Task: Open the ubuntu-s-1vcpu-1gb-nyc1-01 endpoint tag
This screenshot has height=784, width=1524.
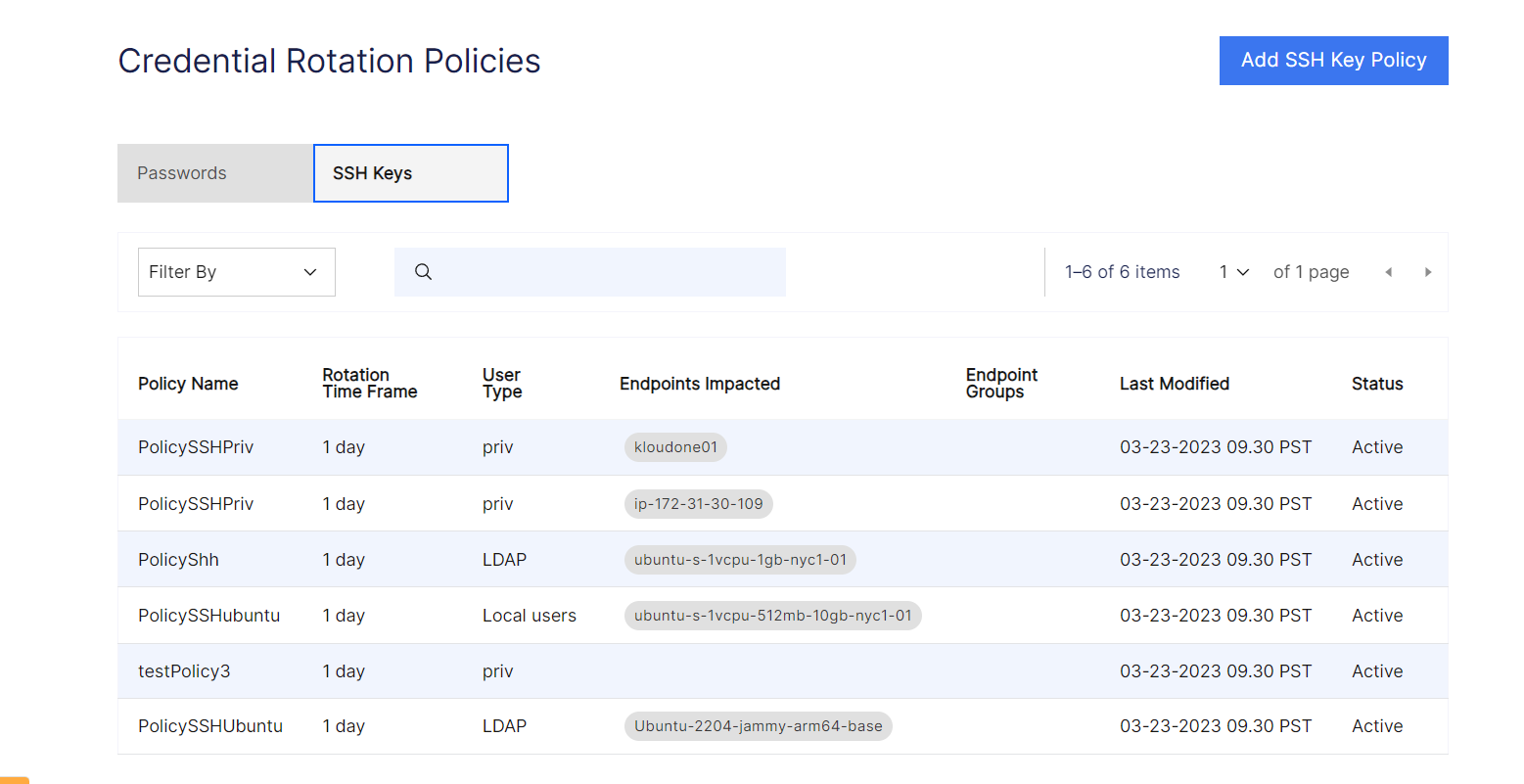Action: coord(740,560)
